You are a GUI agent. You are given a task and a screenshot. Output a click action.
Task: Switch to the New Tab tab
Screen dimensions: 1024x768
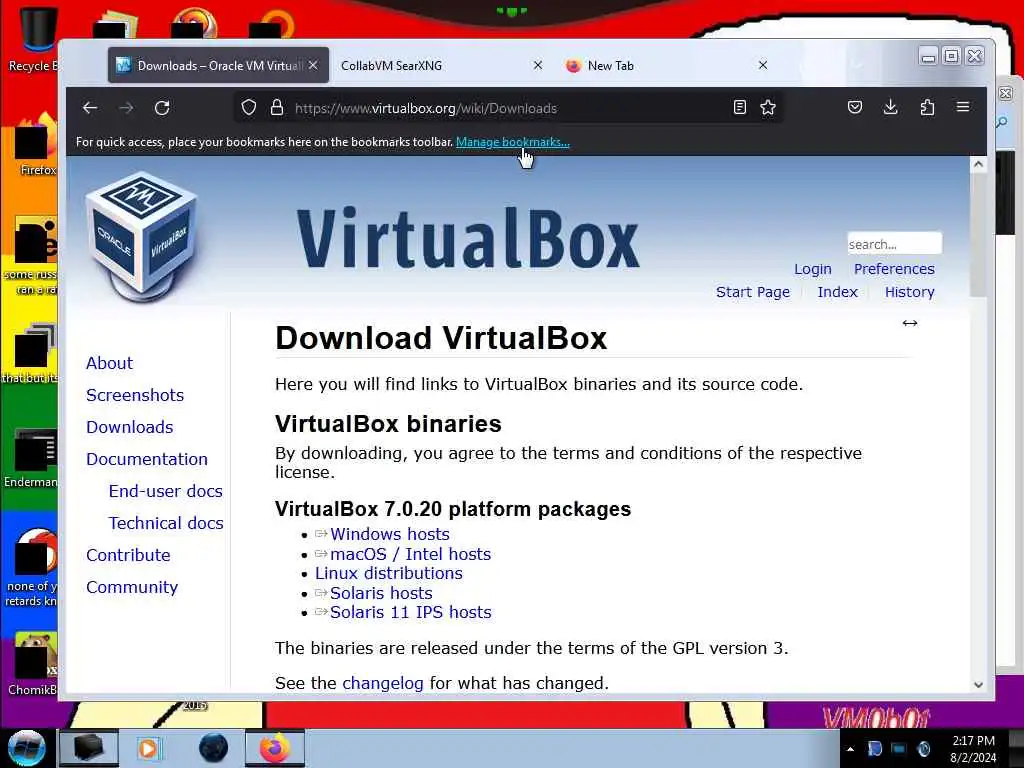pos(666,65)
